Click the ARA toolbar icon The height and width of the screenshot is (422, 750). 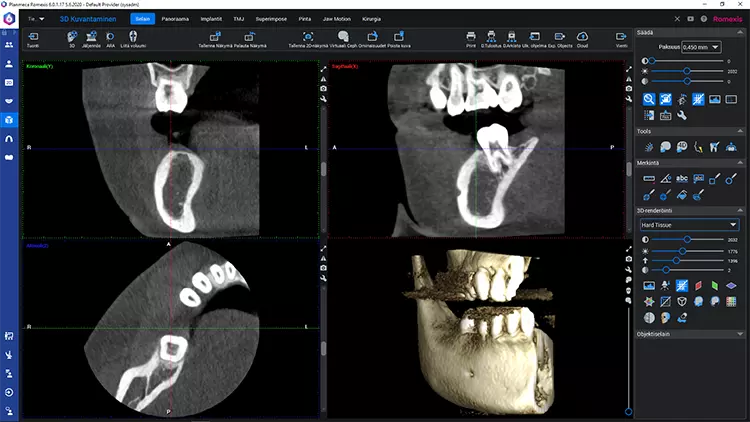click(110, 36)
